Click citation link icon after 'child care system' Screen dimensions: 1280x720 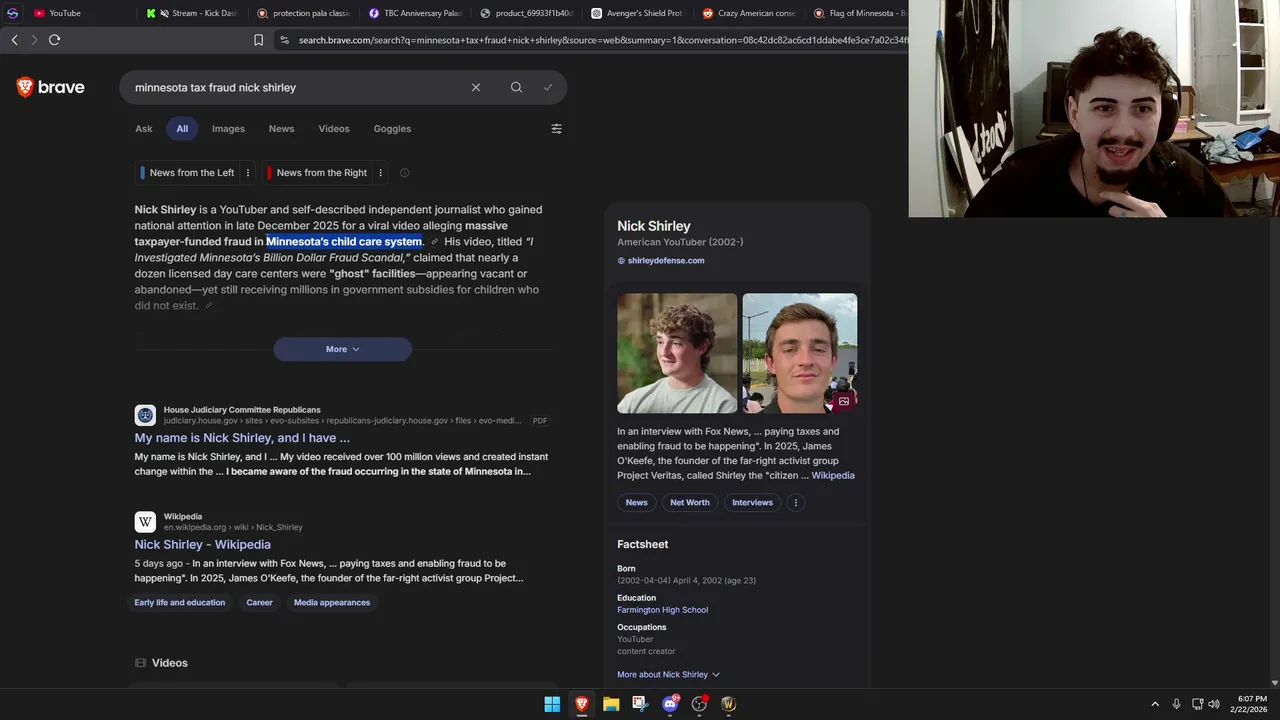(x=434, y=242)
